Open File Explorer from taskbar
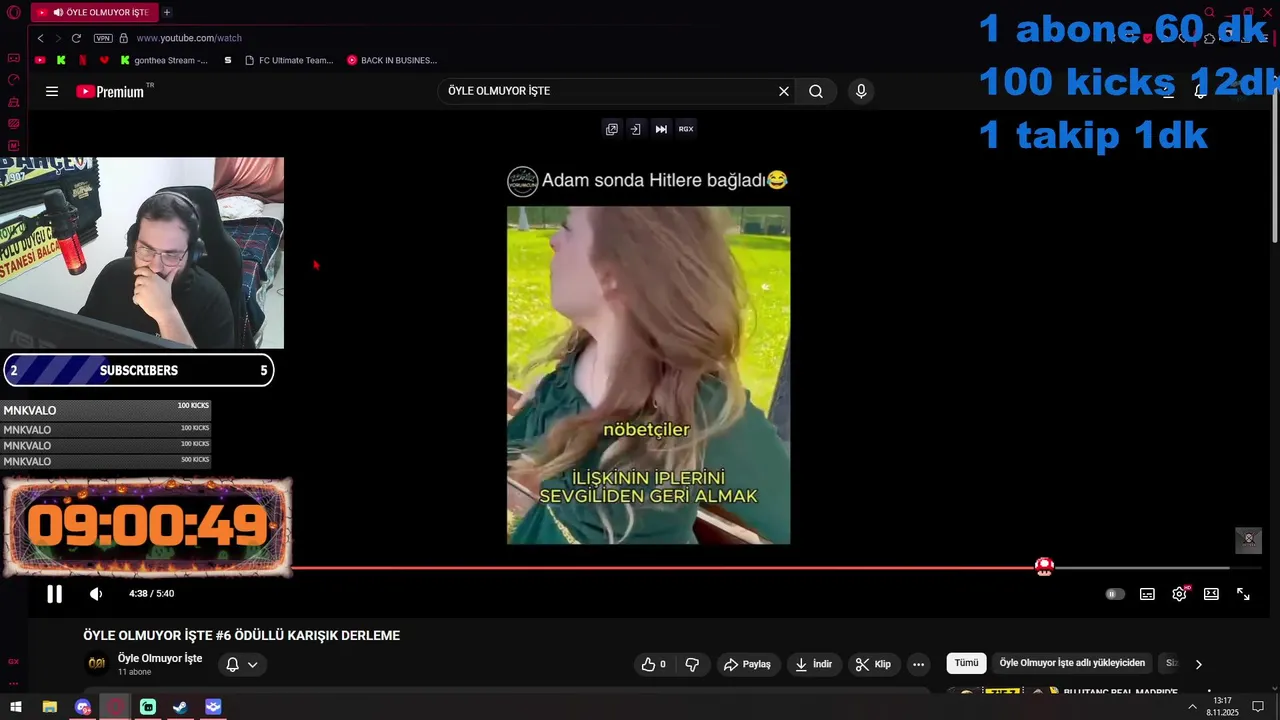 (x=49, y=707)
